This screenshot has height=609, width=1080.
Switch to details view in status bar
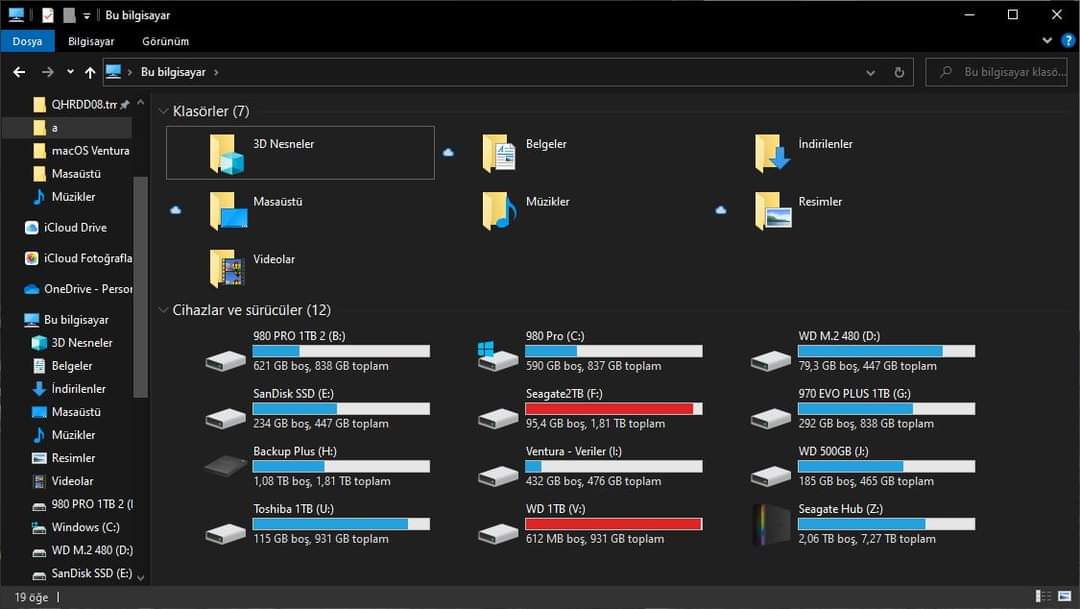click(1043, 597)
